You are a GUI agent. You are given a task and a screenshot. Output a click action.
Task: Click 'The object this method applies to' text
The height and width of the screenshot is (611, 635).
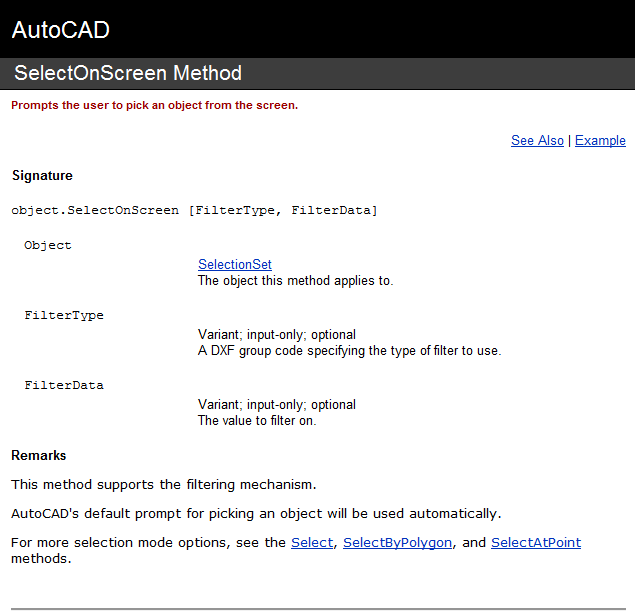point(296,281)
